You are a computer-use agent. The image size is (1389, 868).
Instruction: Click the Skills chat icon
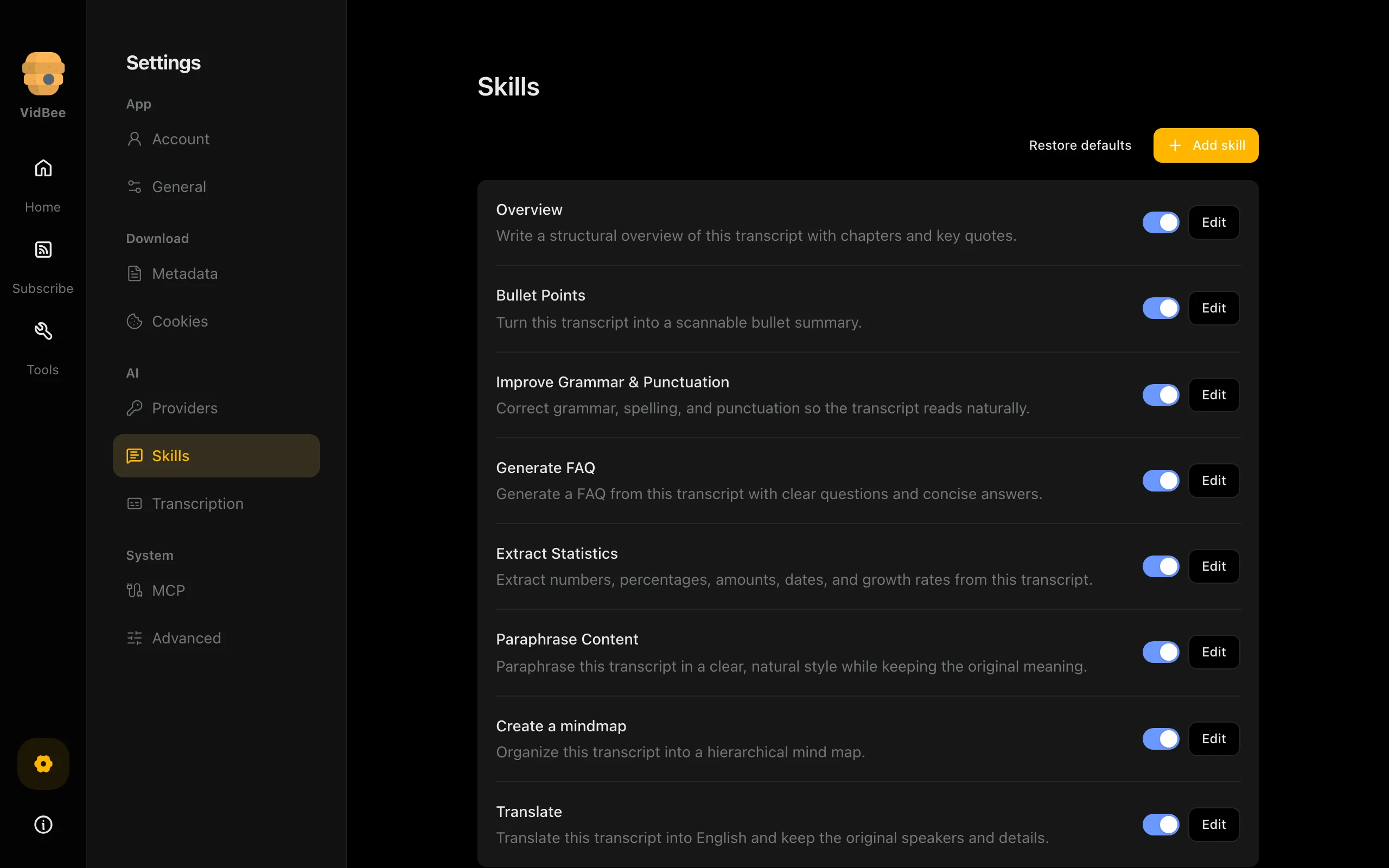(135, 456)
